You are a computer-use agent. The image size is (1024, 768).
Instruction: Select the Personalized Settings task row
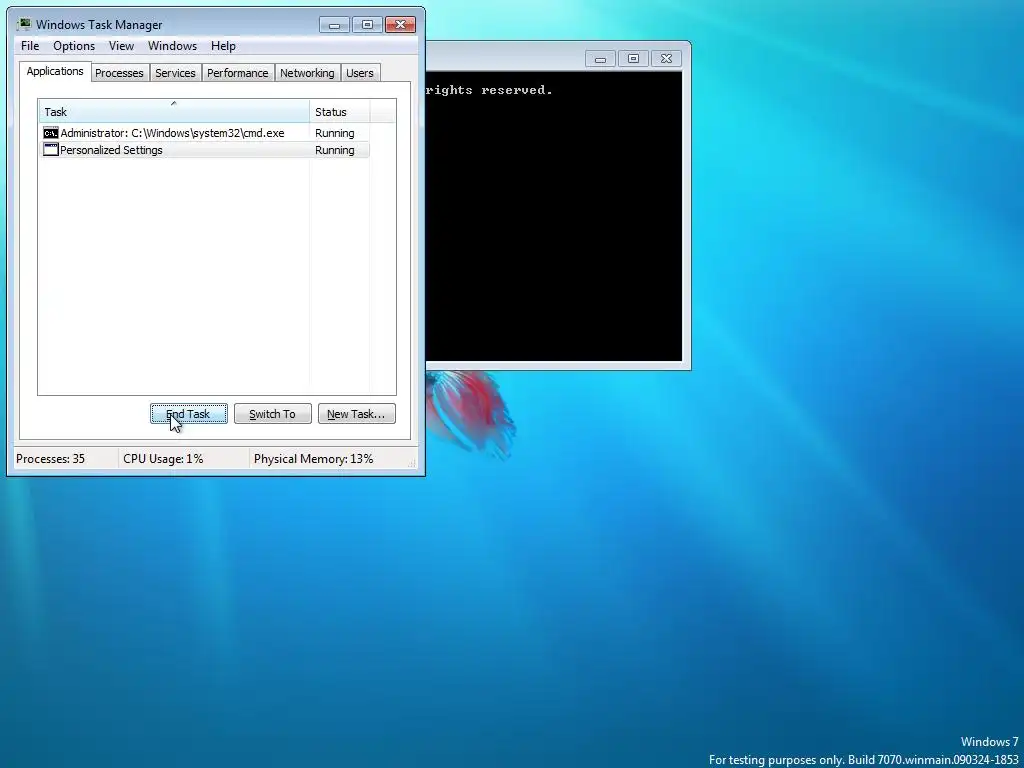coord(204,150)
